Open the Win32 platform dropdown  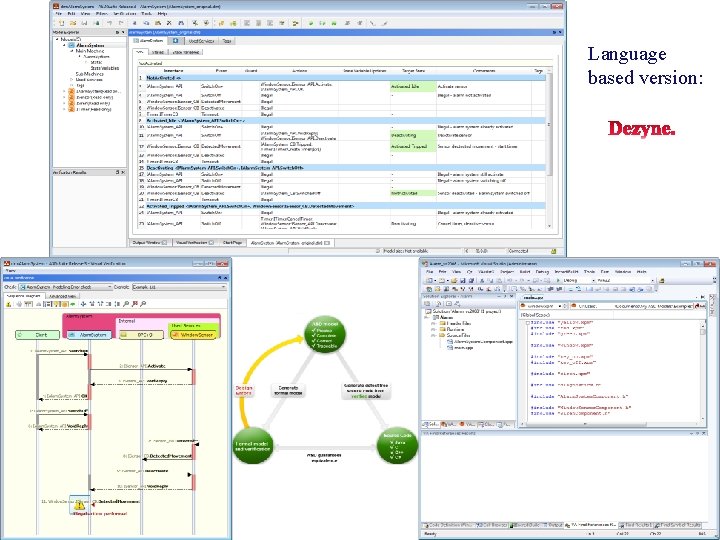coord(626,280)
